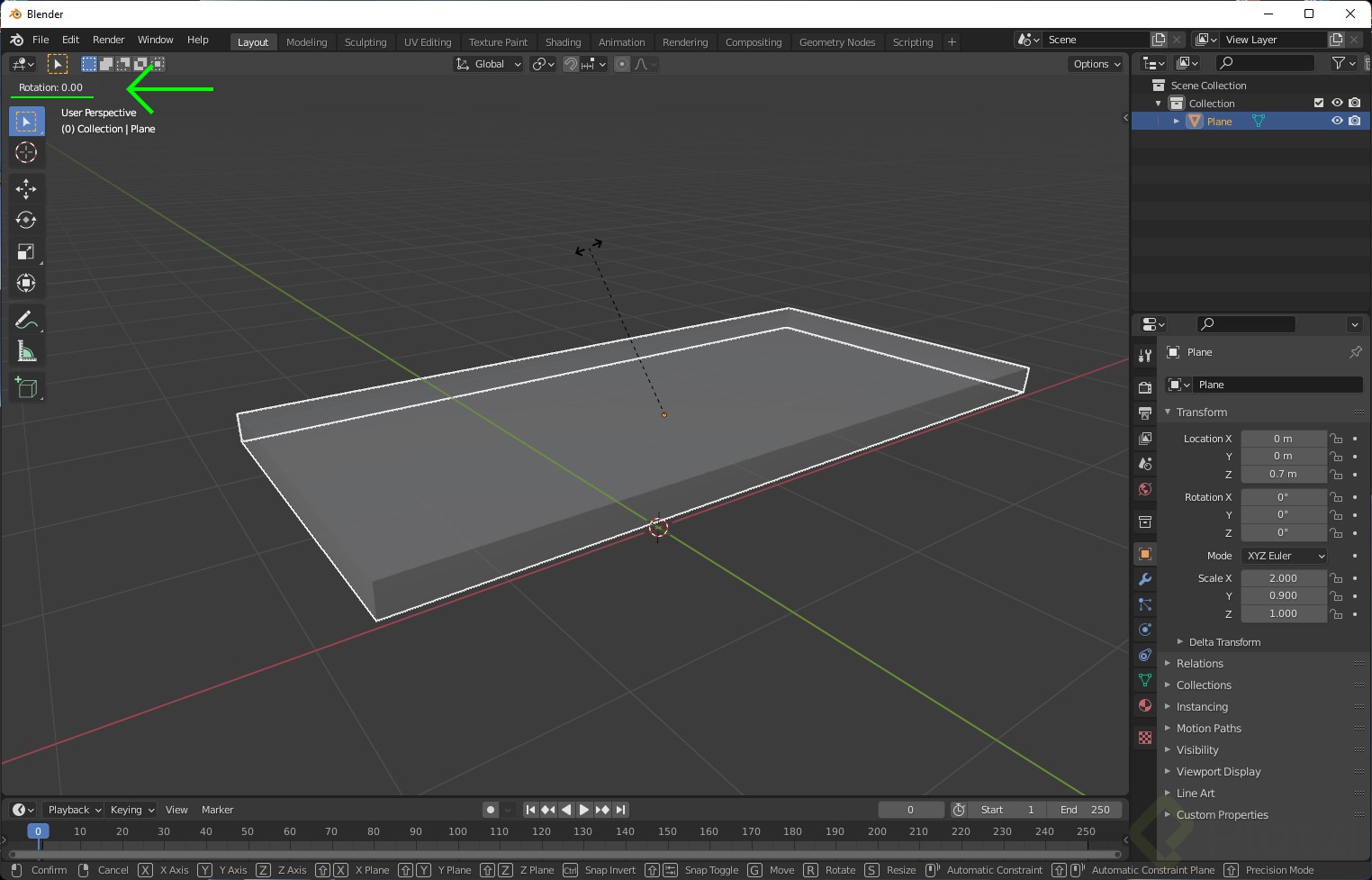This screenshot has width=1372, height=880.
Task: Select the Measure tool
Action: (x=26, y=352)
